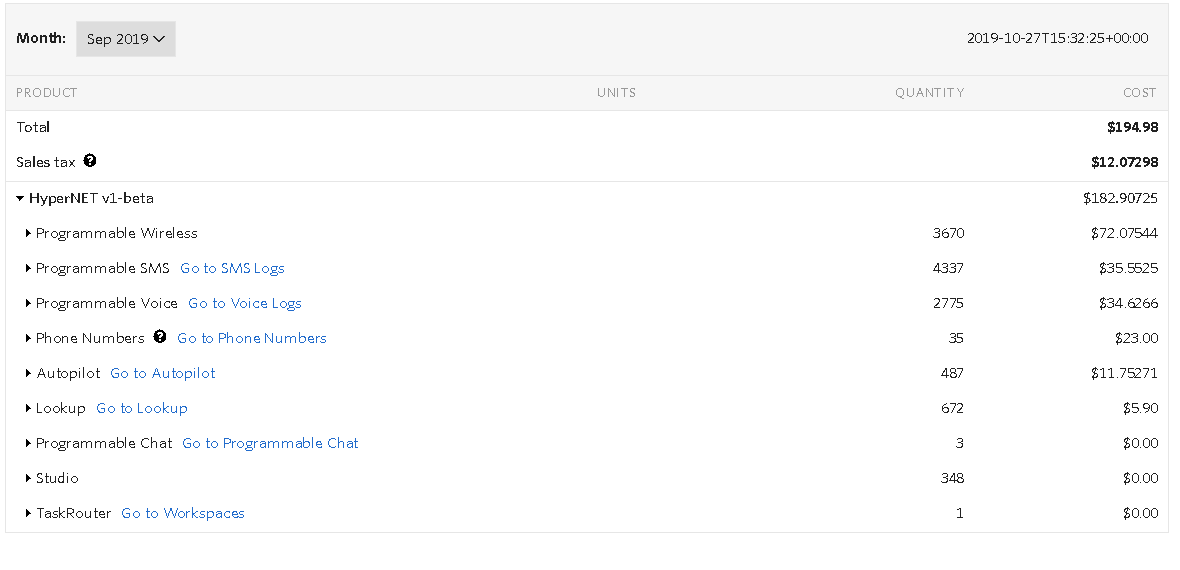Open the Go to Lookup link
Viewport: 1180px width, 570px height.
141,408
